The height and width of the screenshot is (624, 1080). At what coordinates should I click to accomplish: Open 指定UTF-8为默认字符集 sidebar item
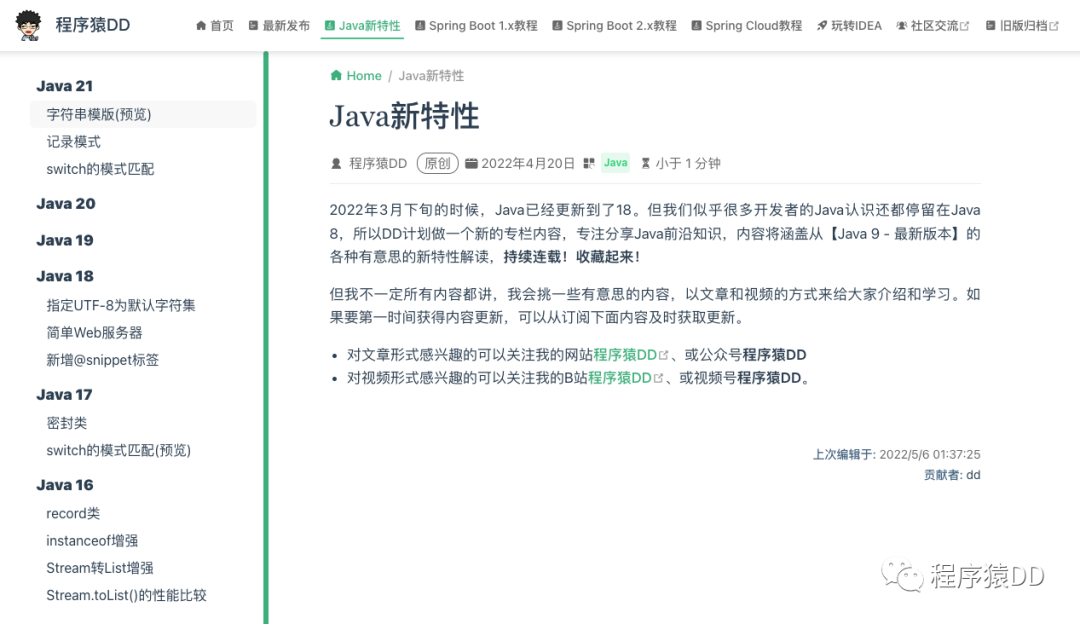point(121,305)
